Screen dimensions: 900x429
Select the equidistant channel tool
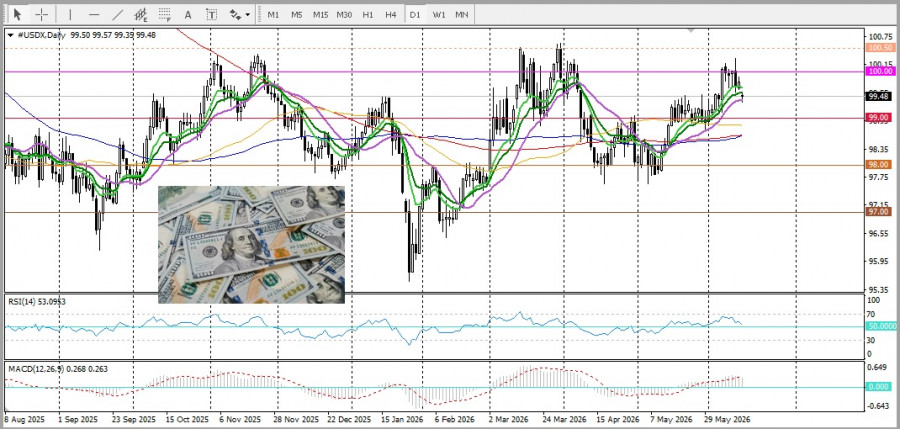(x=141, y=14)
